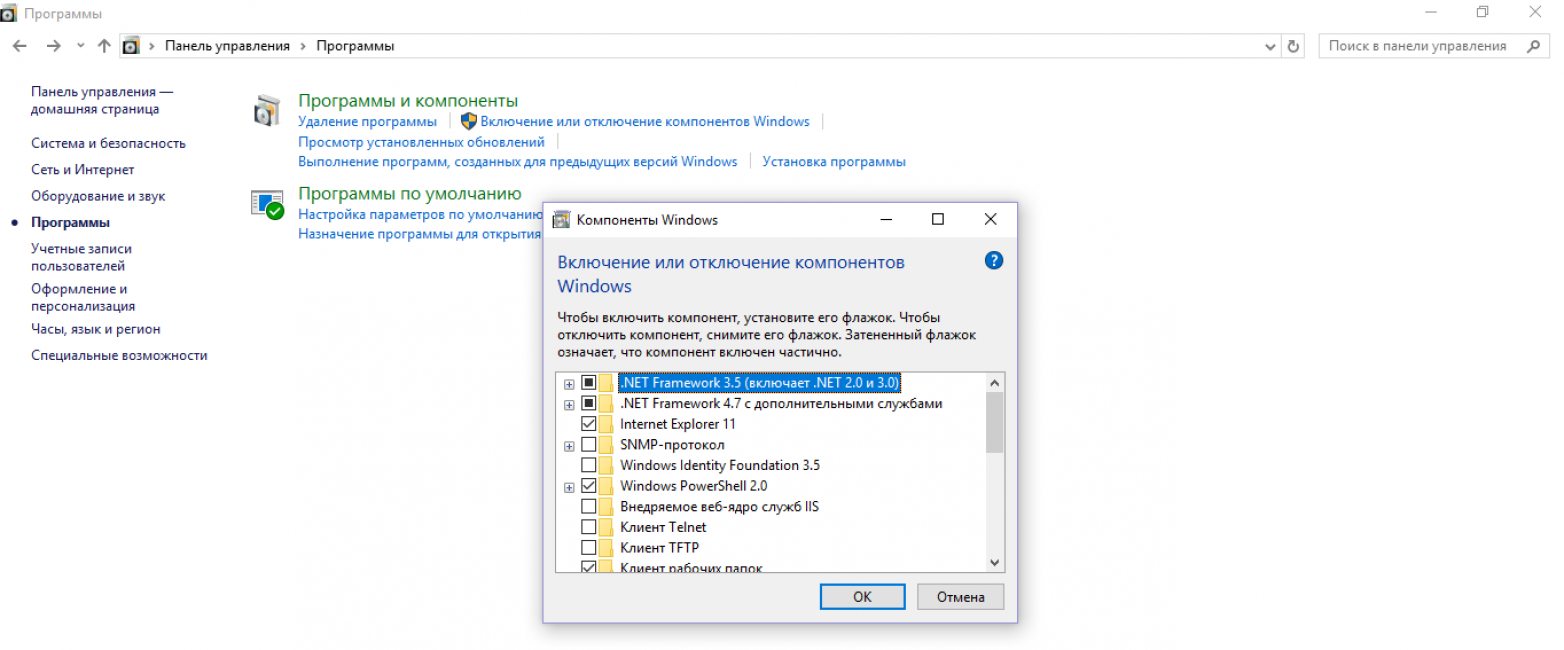Open dropdown chevron after Панель управления in breadcrumb
Viewport: 1564px width, 650px height.
coord(304,46)
